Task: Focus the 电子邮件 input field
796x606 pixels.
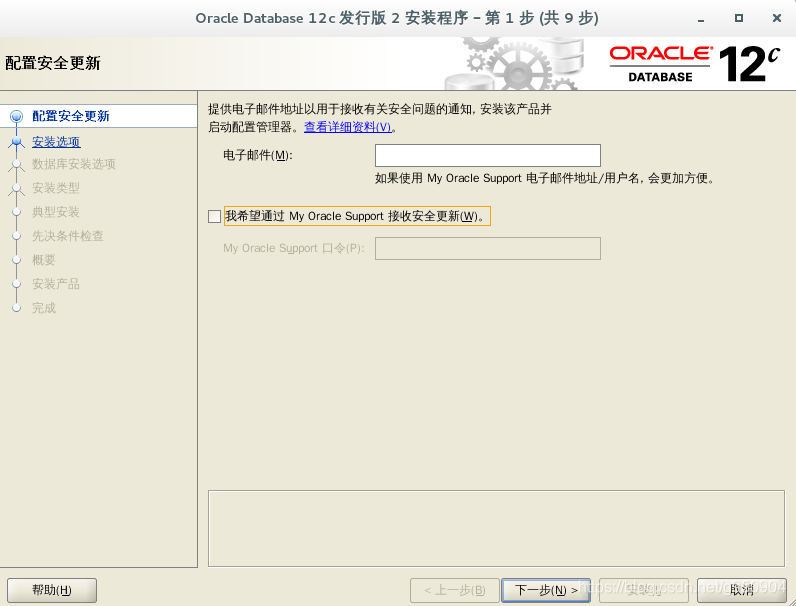Action: click(487, 155)
